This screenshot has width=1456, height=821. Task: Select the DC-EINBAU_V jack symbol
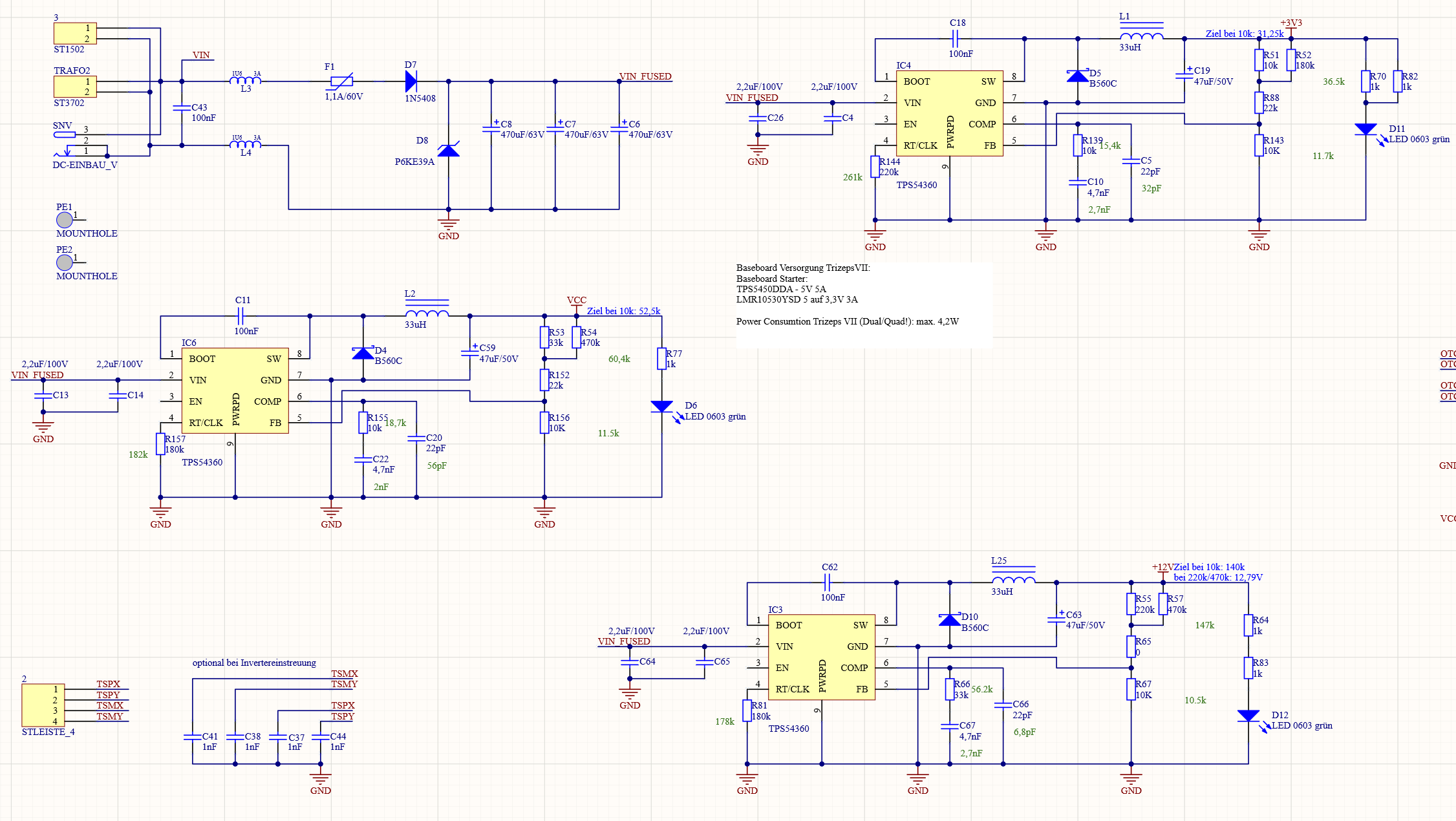pos(81,152)
